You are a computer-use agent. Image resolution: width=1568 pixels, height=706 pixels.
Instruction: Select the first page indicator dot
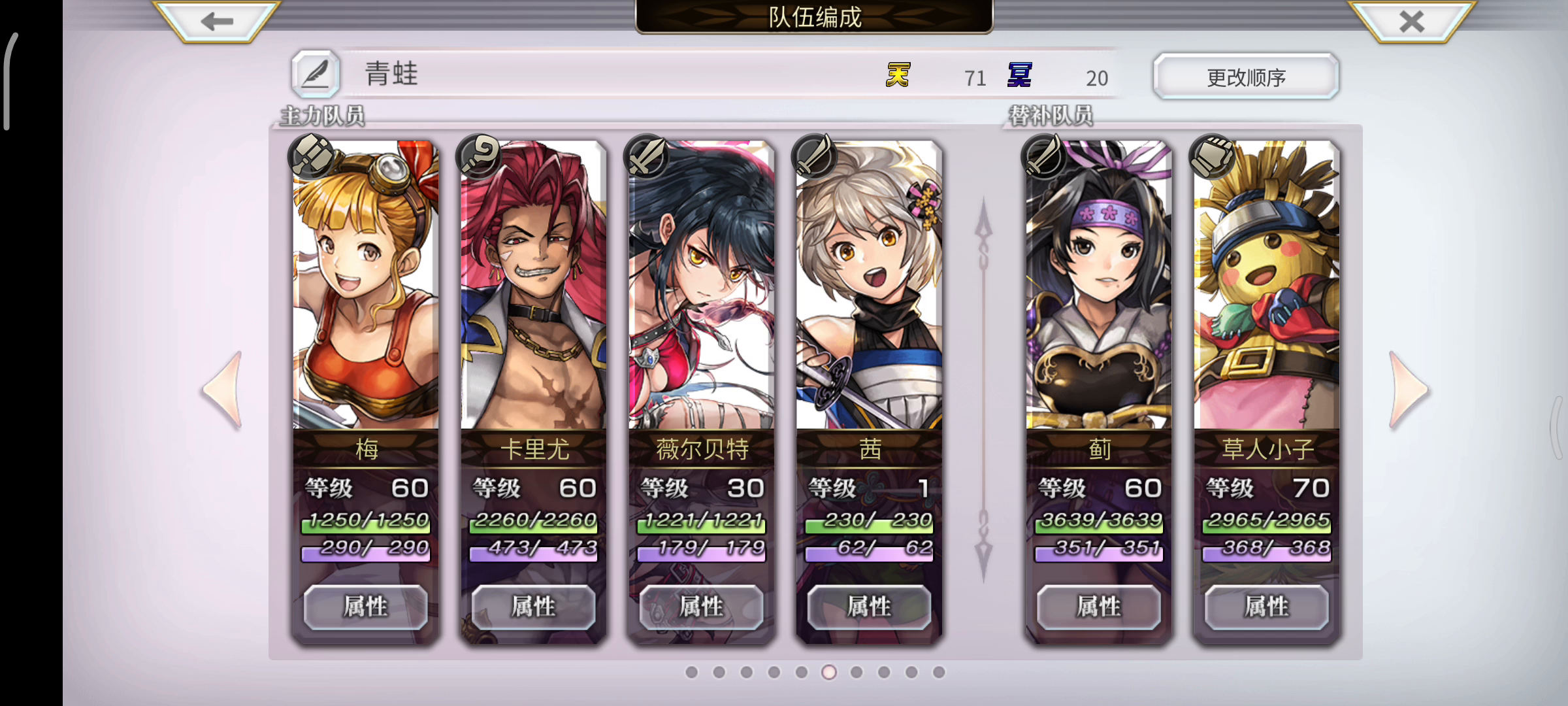tap(691, 672)
